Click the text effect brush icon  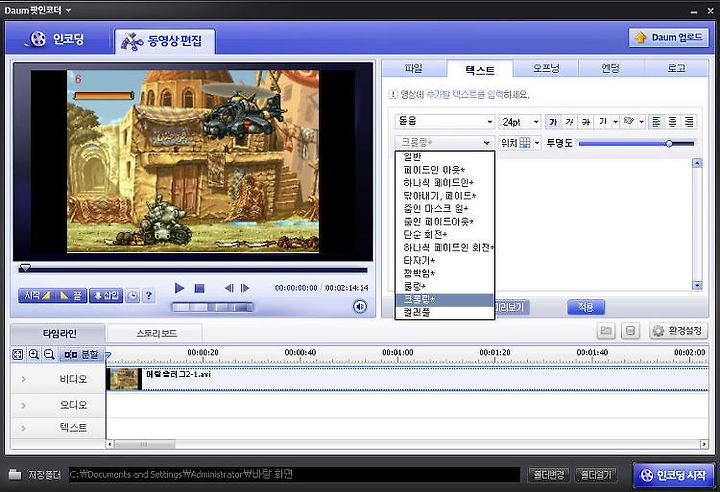(629, 121)
